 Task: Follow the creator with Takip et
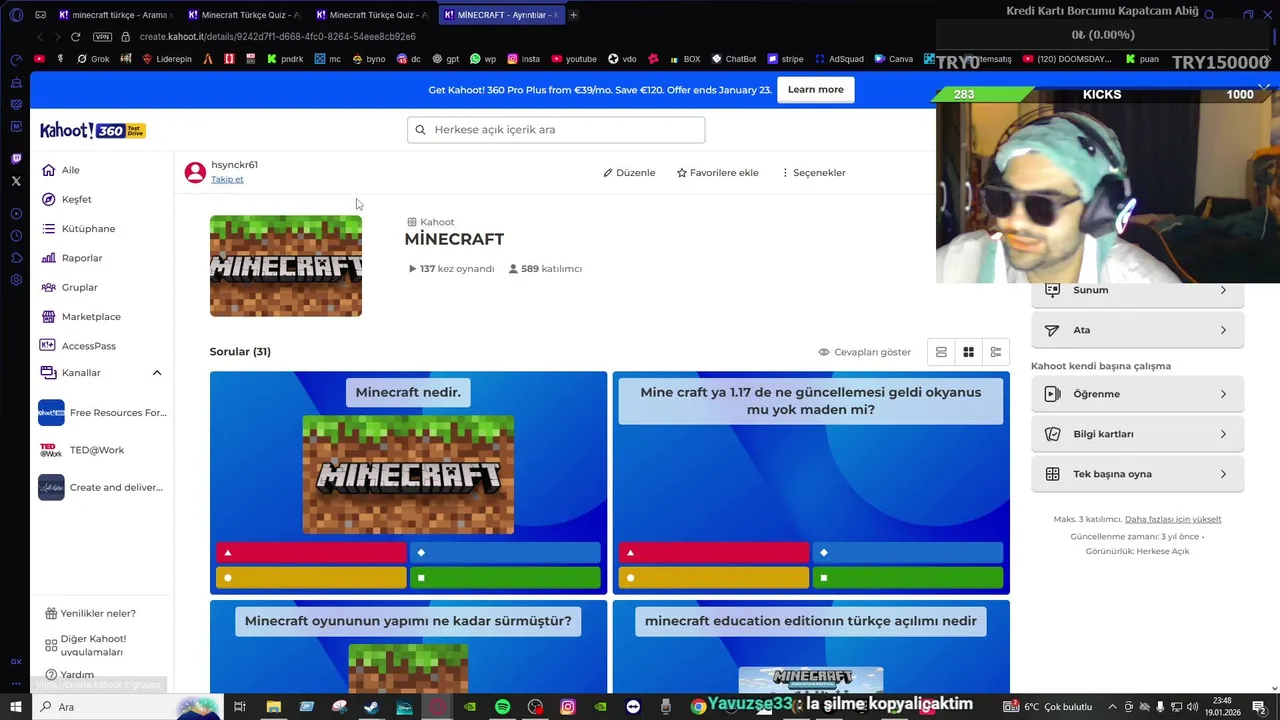click(227, 179)
